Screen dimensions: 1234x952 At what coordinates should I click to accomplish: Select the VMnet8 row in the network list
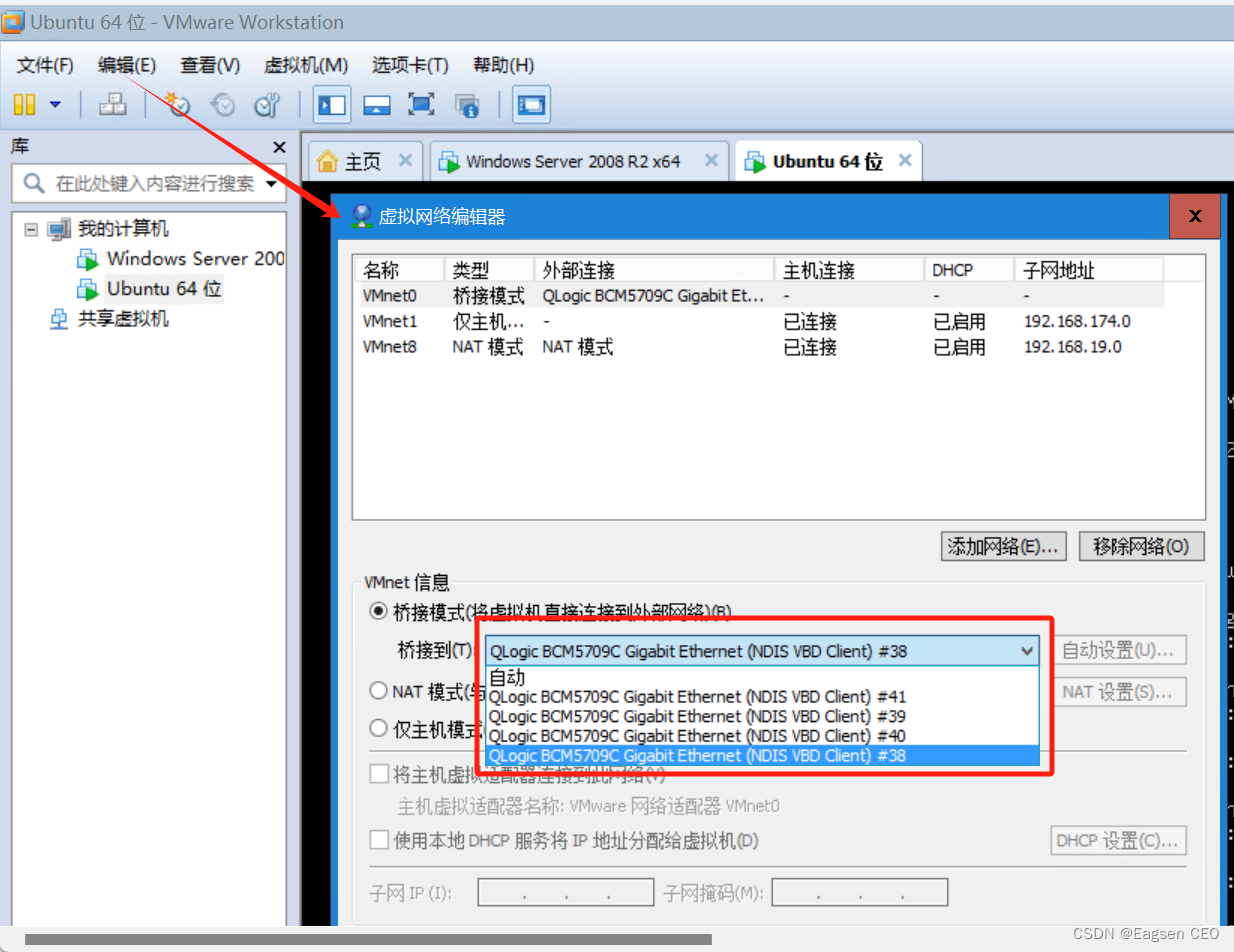(x=762, y=347)
